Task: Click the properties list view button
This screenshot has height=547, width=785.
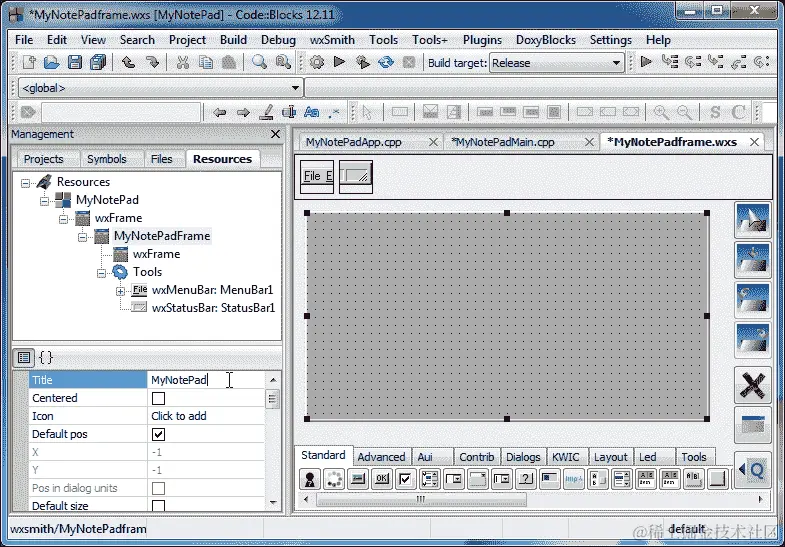Action: coord(24,357)
